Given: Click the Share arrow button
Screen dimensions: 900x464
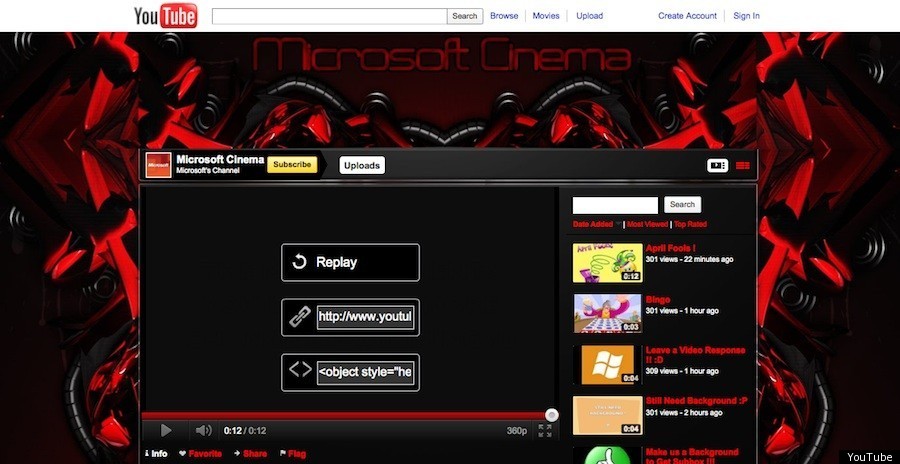Looking at the screenshot, I should pyautogui.click(x=251, y=454).
